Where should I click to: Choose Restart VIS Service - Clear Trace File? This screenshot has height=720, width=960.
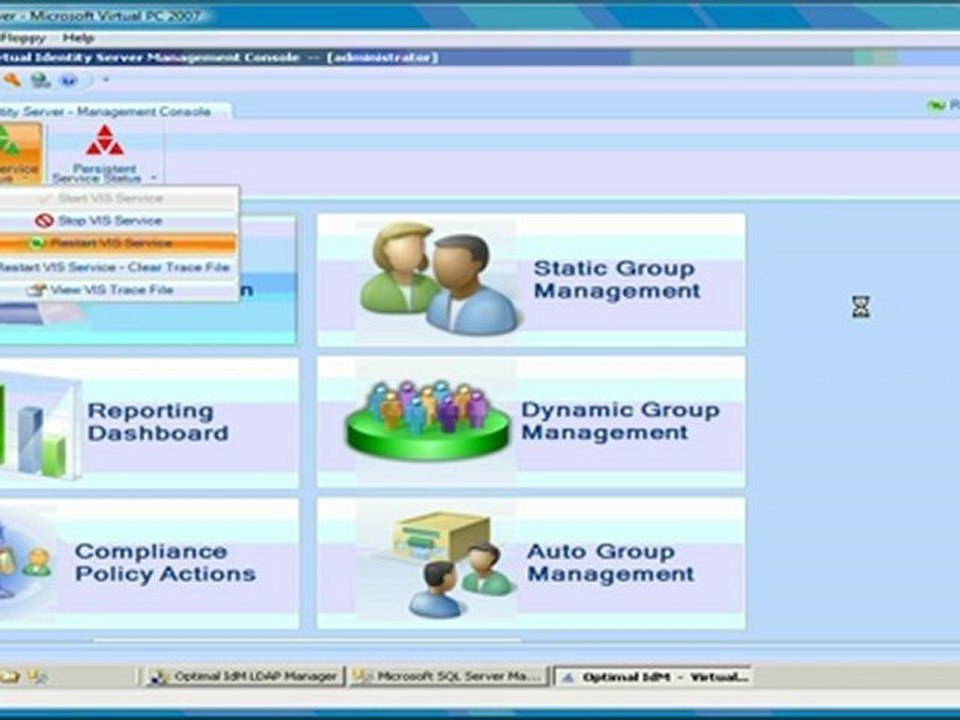coord(118,267)
